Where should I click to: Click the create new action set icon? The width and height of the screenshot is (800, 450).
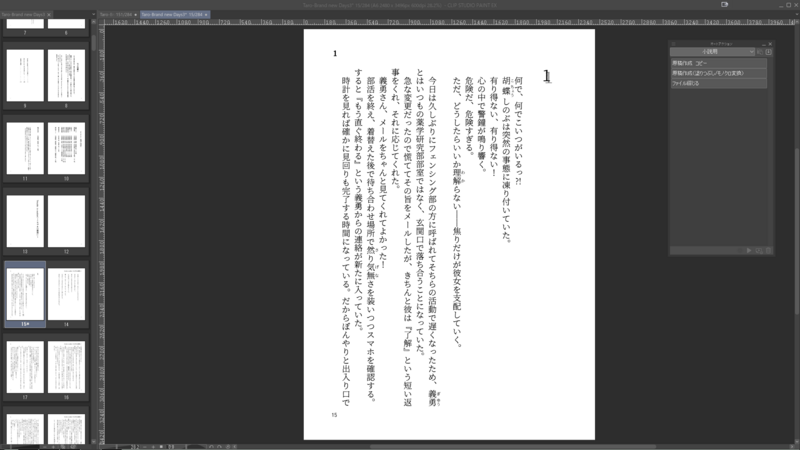pyautogui.click(x=768, y=52)
